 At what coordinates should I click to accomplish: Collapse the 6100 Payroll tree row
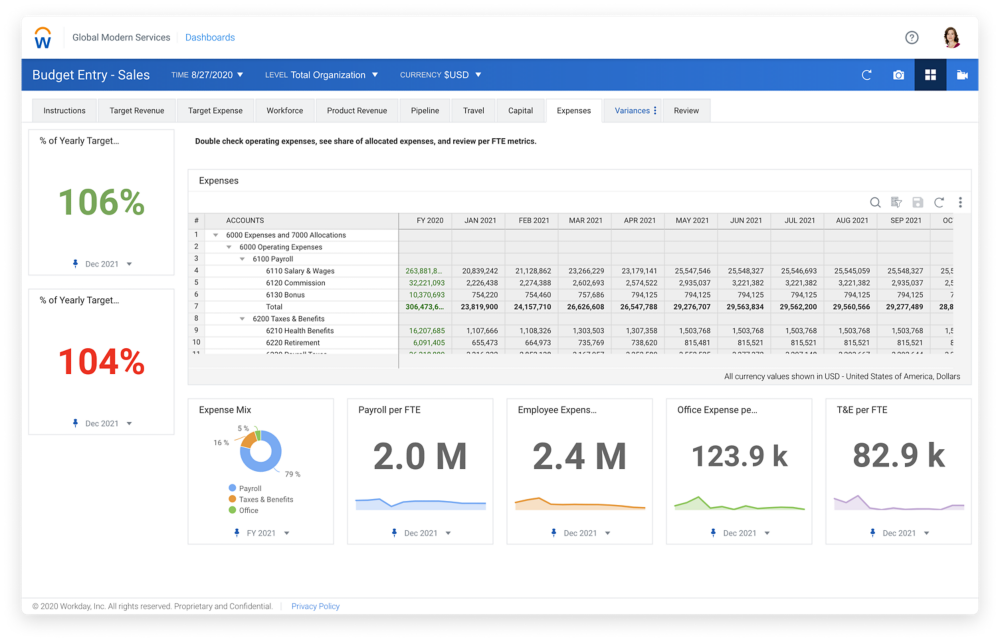click(x=242, y=259)
